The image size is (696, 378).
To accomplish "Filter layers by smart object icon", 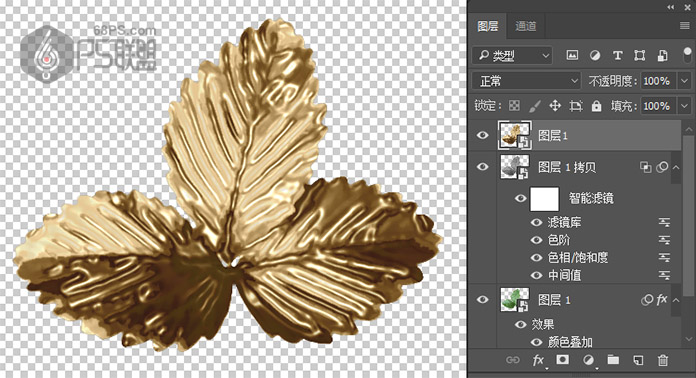I will coord(662,55).
